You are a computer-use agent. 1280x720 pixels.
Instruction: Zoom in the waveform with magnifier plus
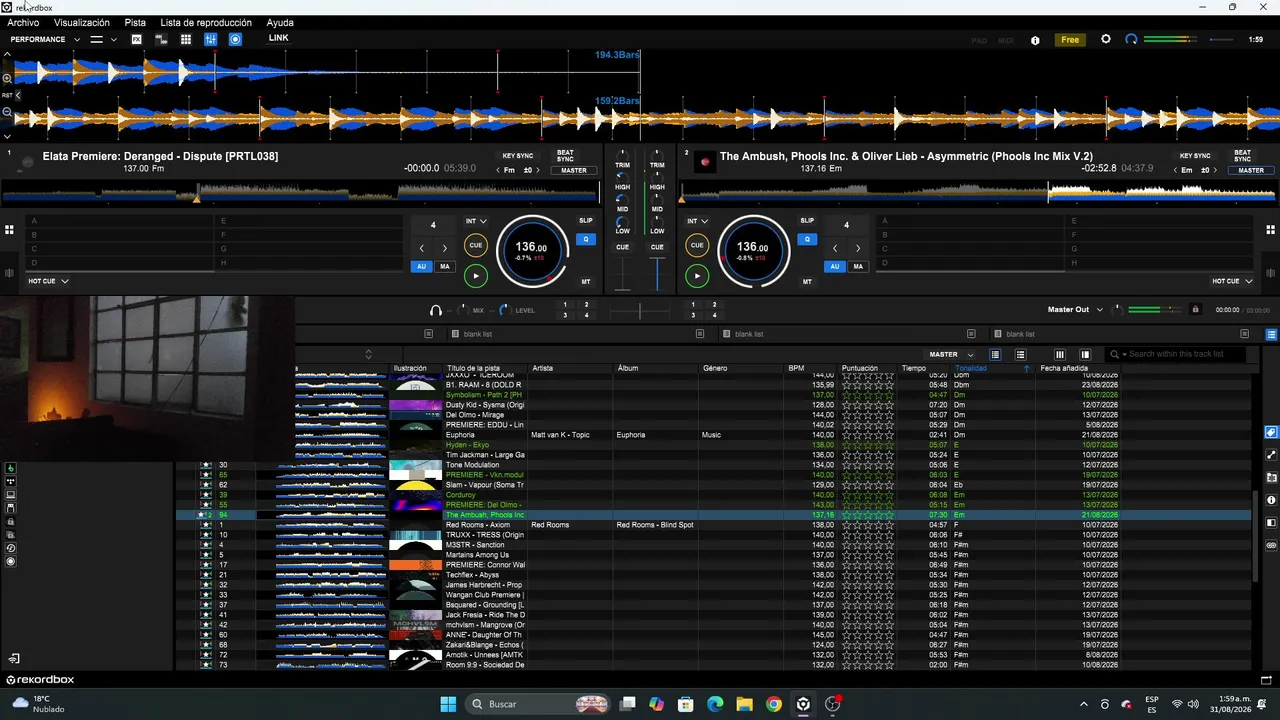tap(7, 77)
